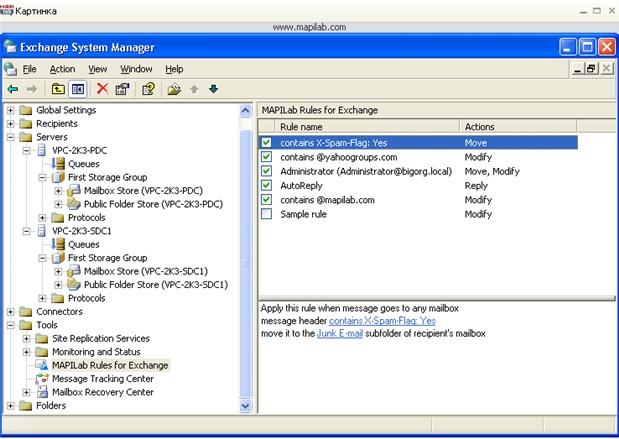Click the Help toolbar icon

tap(147, 89)
